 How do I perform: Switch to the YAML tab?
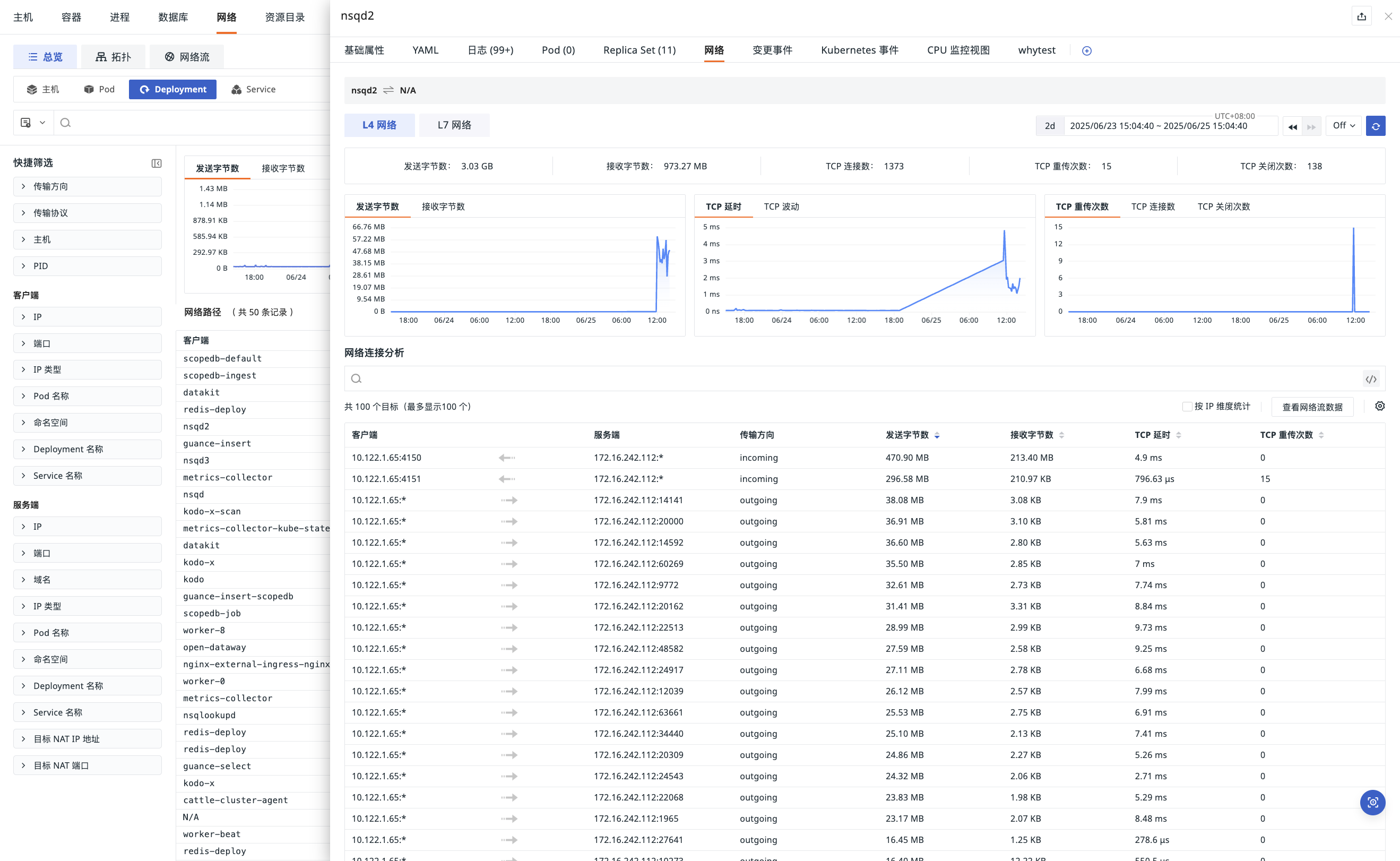[425, 50]
